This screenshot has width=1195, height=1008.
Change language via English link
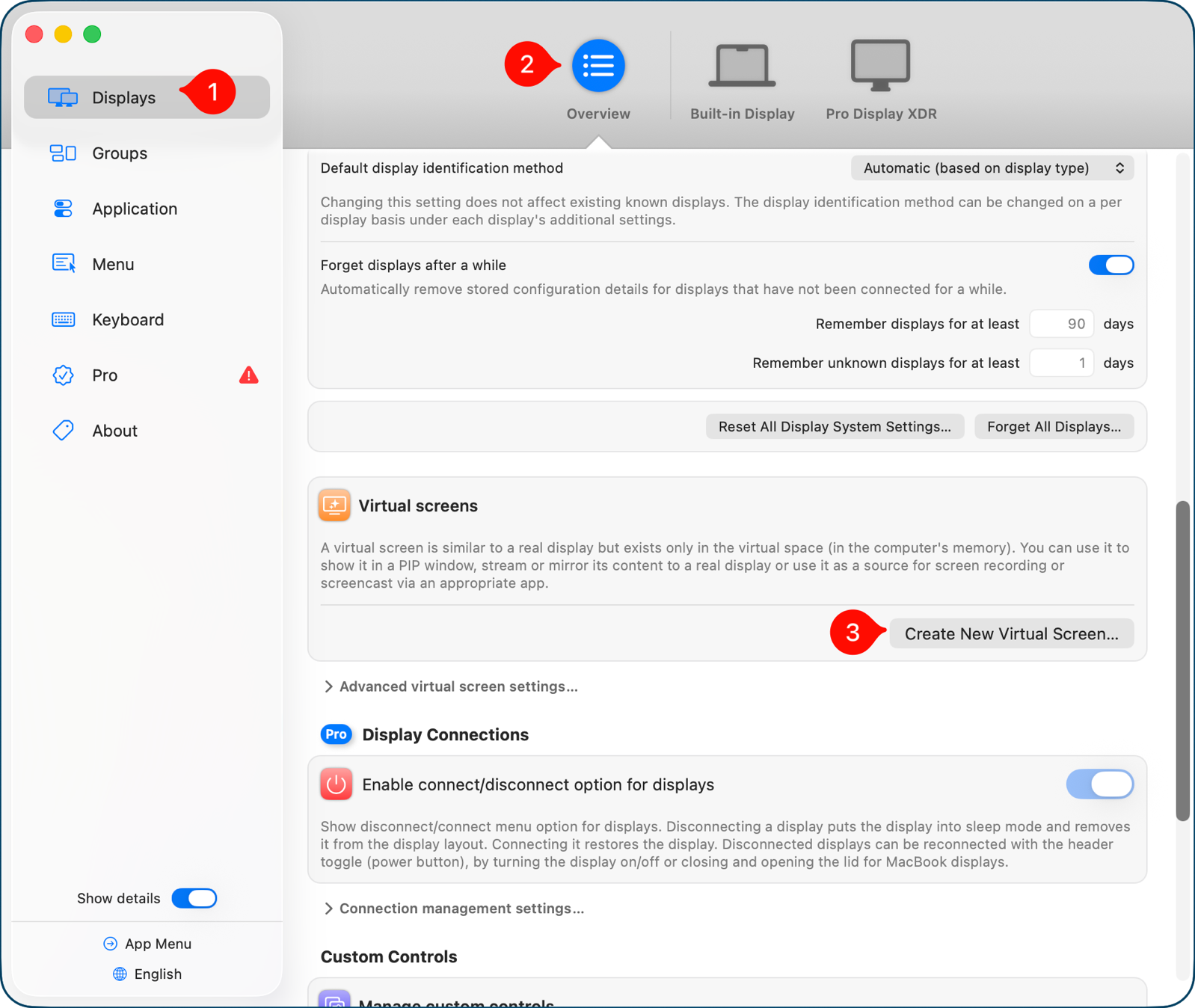147,974
